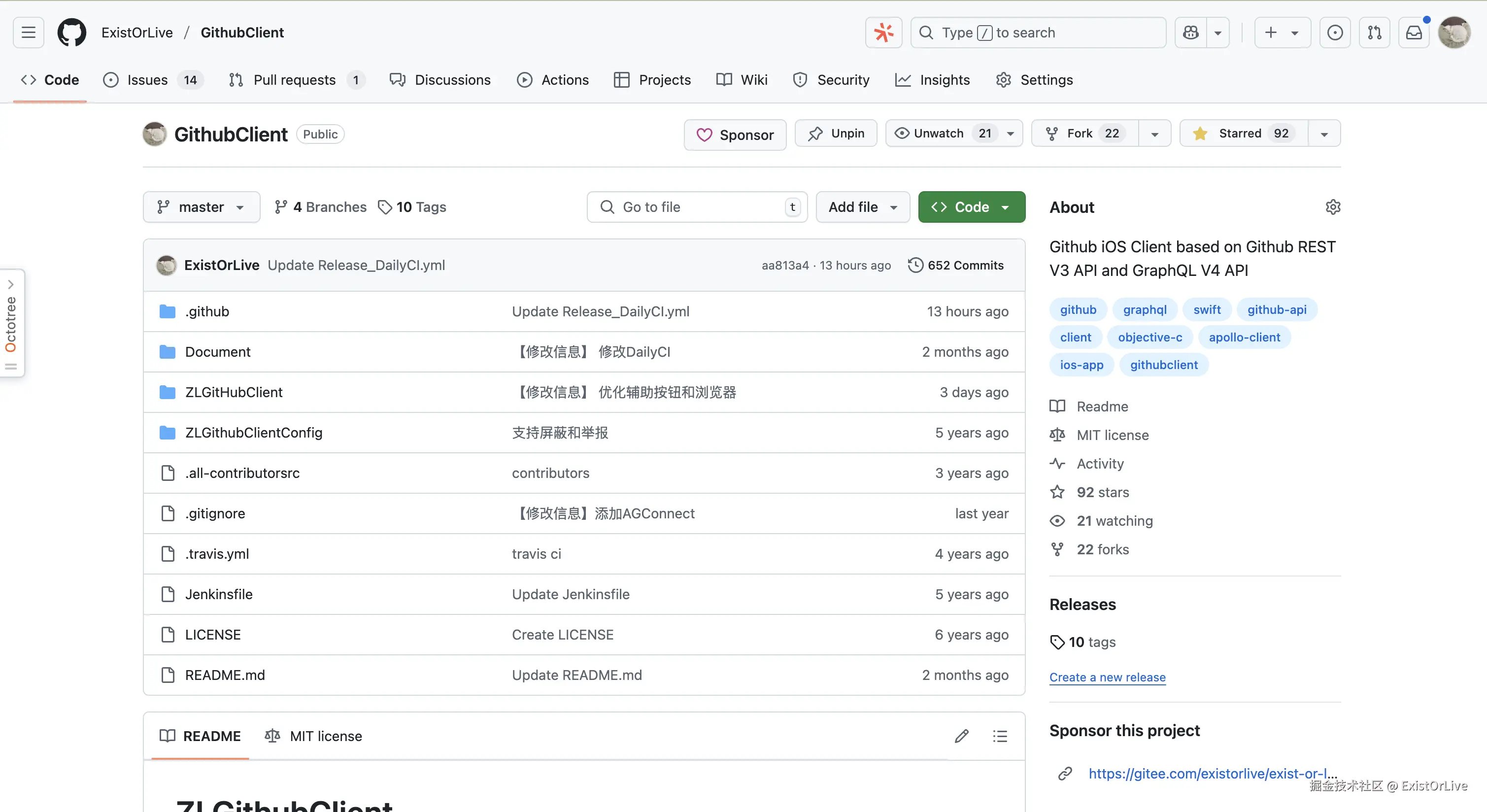Viewport: 1487px width, 812px height.
Task: Expand the green Code dropdown
Action: [972, 207]
